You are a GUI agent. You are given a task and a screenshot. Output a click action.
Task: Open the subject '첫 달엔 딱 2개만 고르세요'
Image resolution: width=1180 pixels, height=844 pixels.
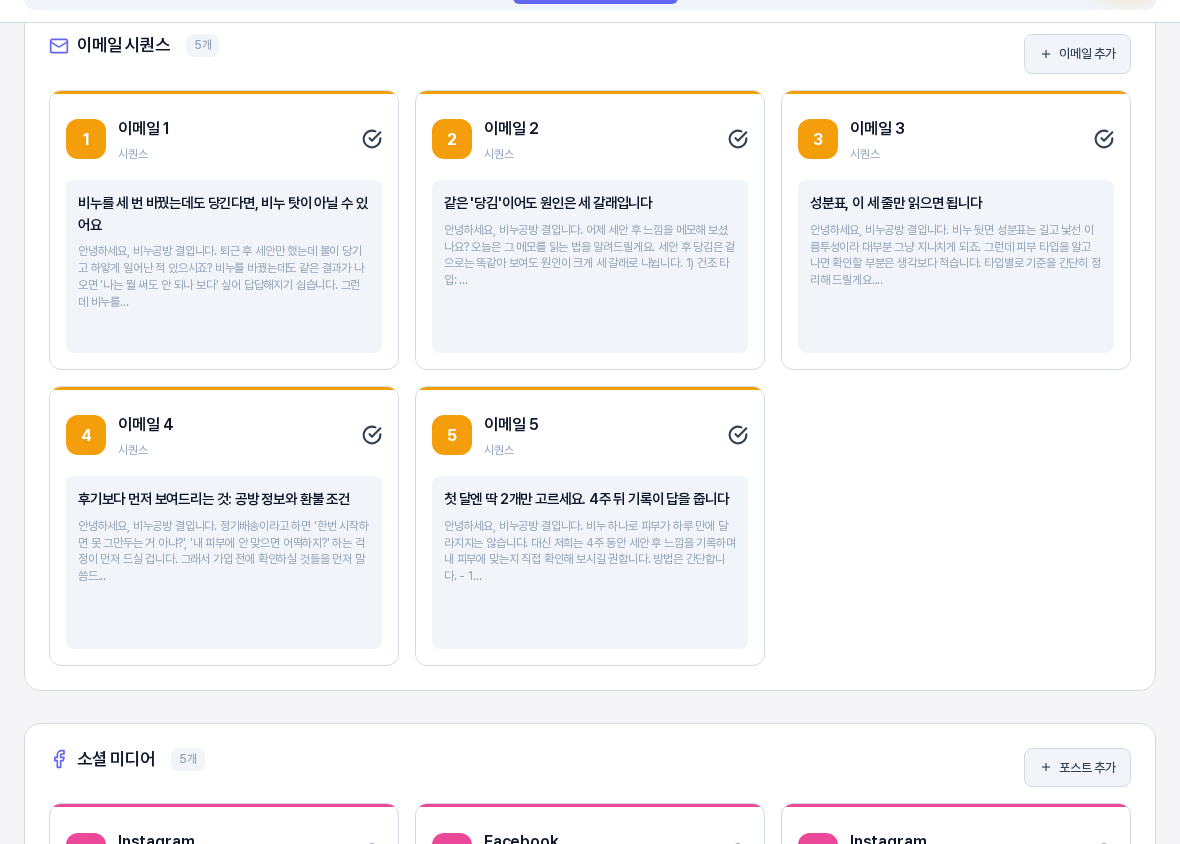pos(586,499)
